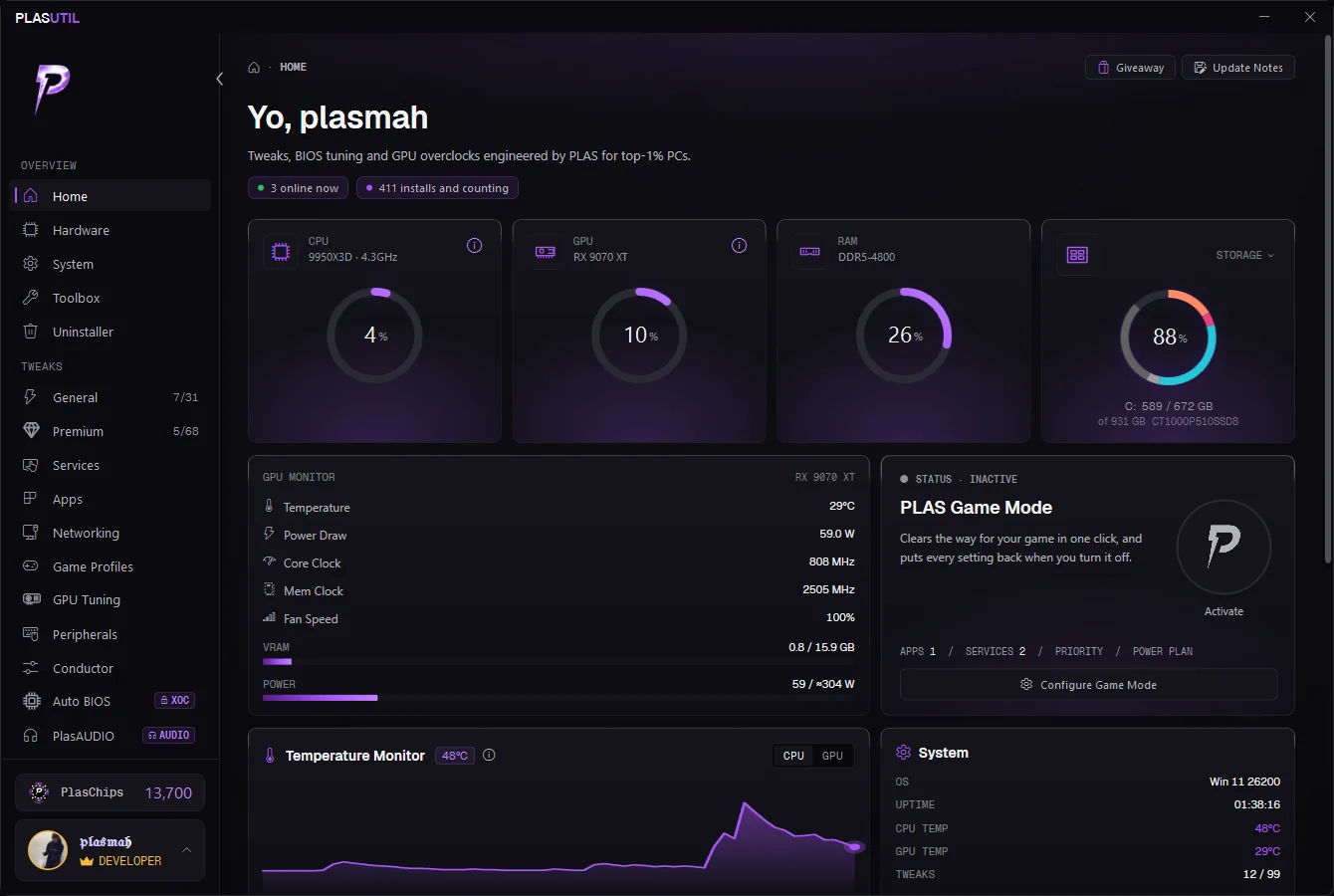The height and width of the screenshot is (896, 1334).
Task: Click the vertical scrollbar on the right edge
Action: pos(1328,299)
